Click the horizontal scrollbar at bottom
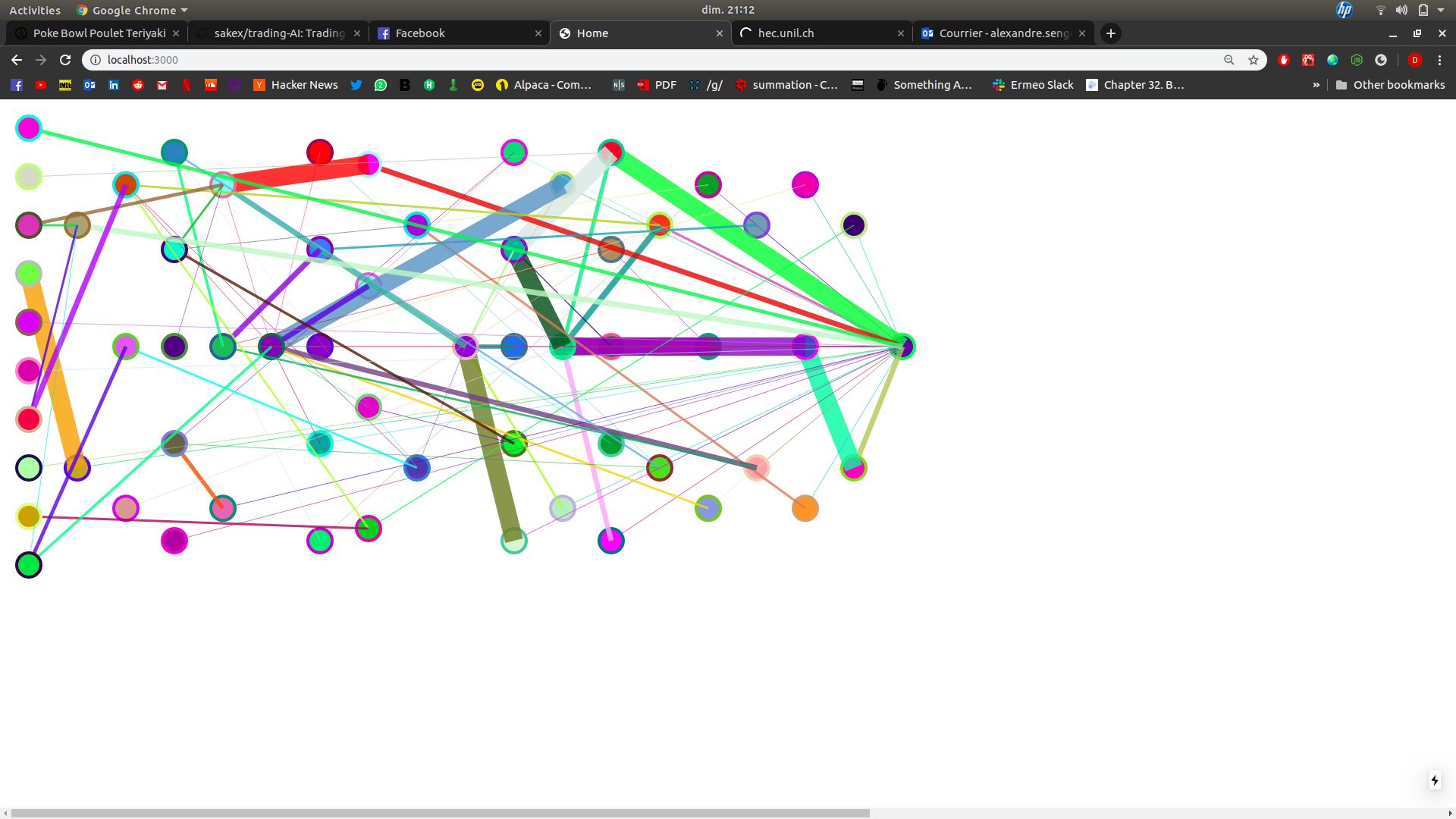This screenshot has height=819, width=1456. click(x=440, y=813)
